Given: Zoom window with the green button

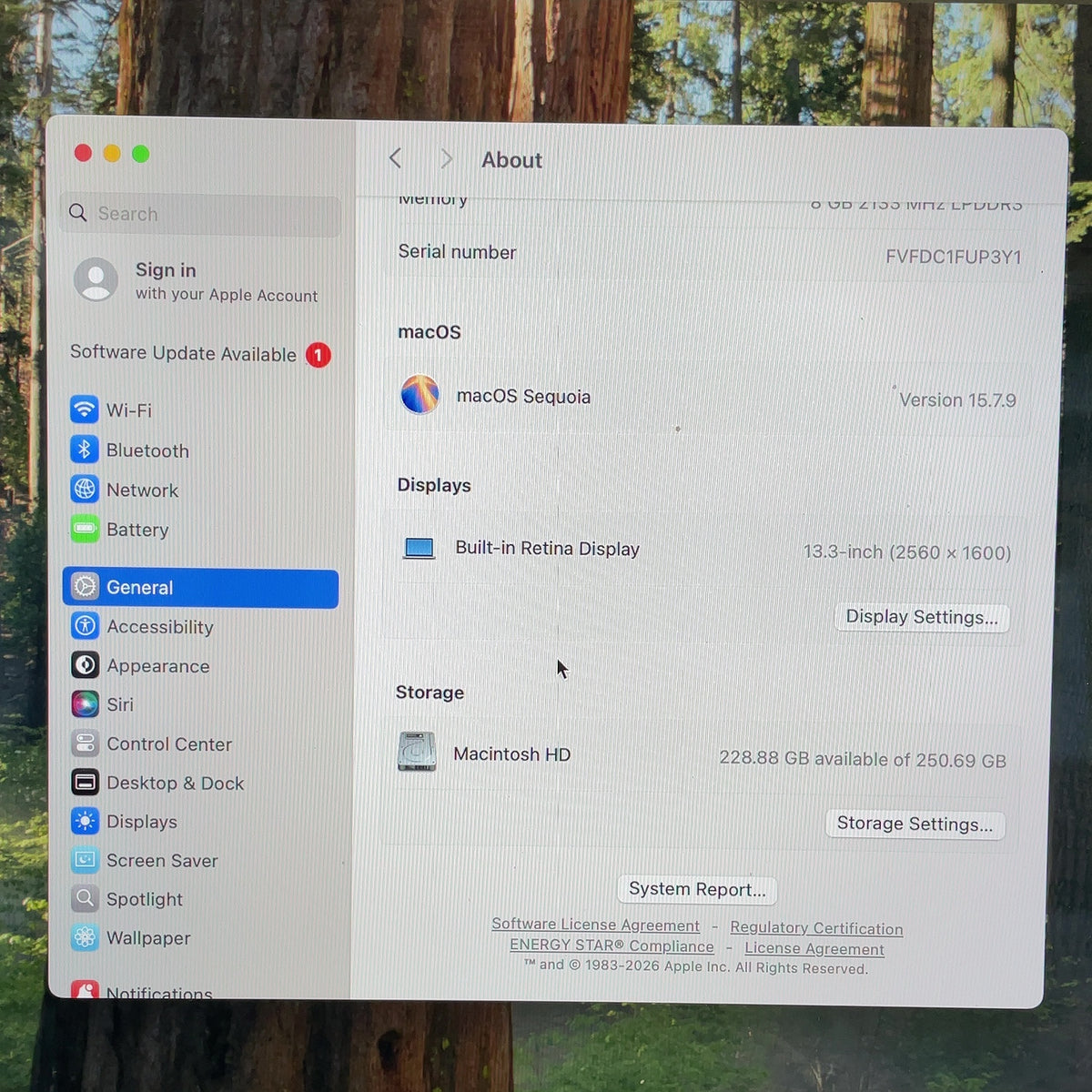Looking at the screenshot, I should 140,153.
